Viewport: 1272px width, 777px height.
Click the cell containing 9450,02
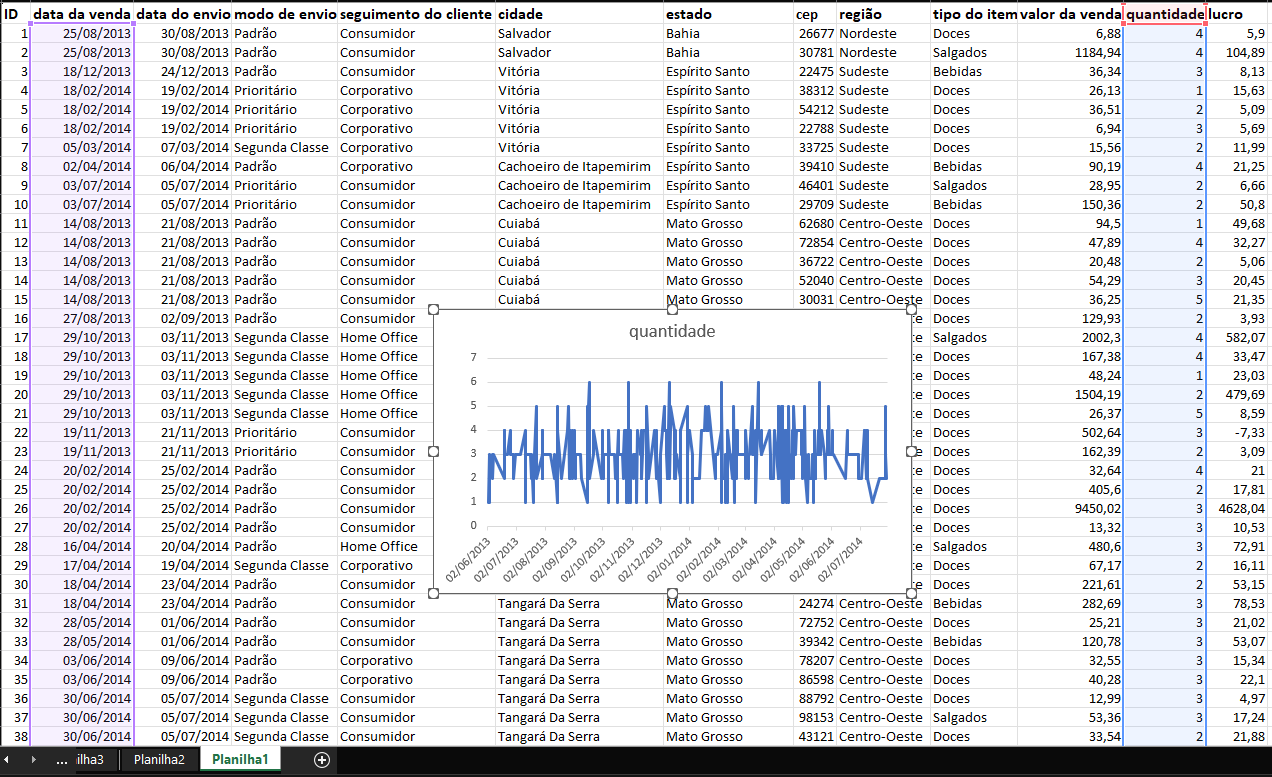coord(1071,509)
